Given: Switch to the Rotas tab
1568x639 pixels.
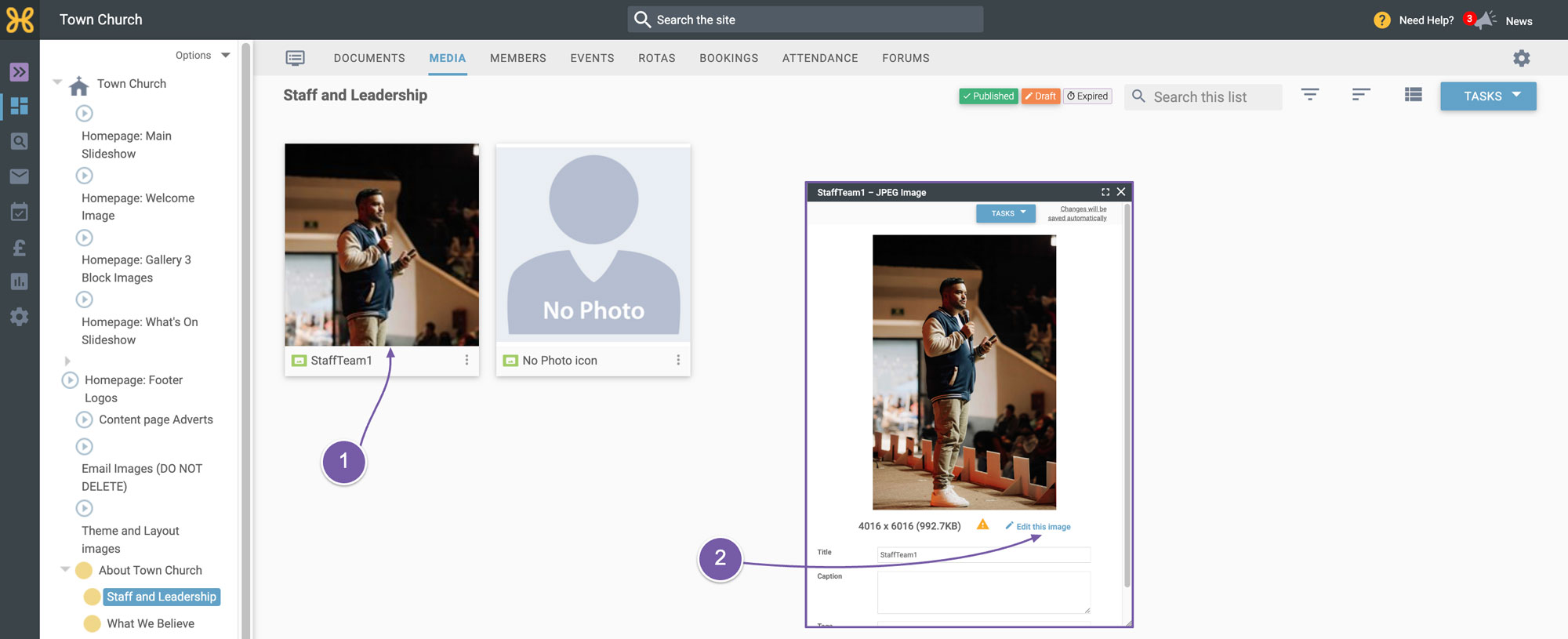Looking at the screenshot, I should (x=657, y=58).
